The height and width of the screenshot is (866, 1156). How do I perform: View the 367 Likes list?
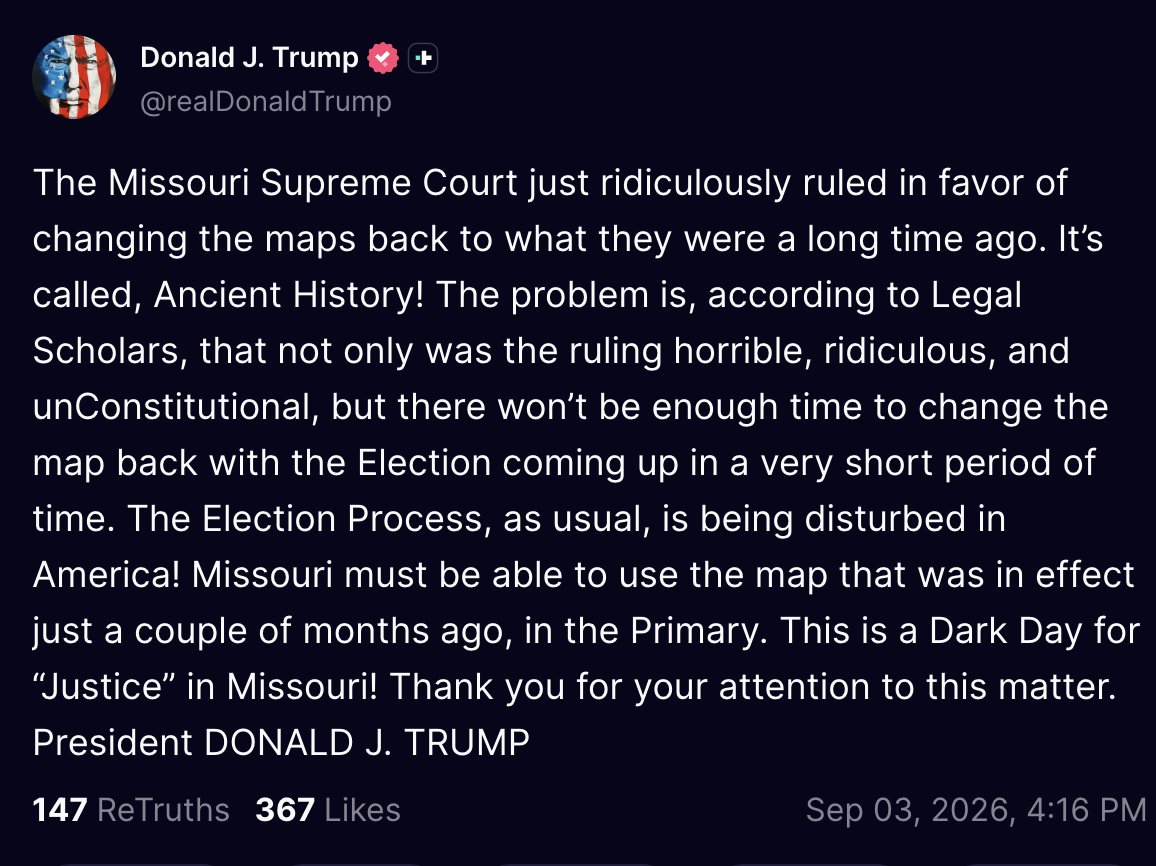point(328,810)
